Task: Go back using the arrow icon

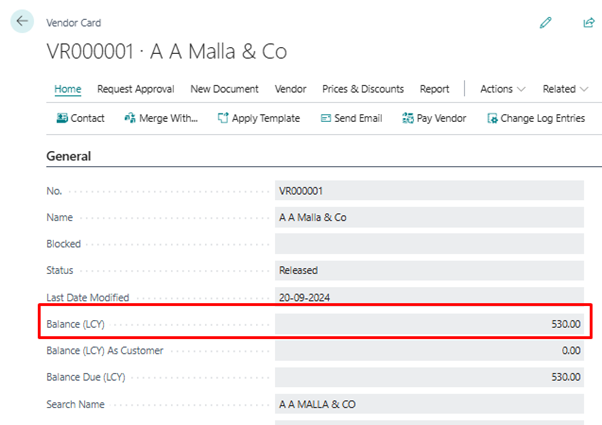Action: click(x=22, y=21)
